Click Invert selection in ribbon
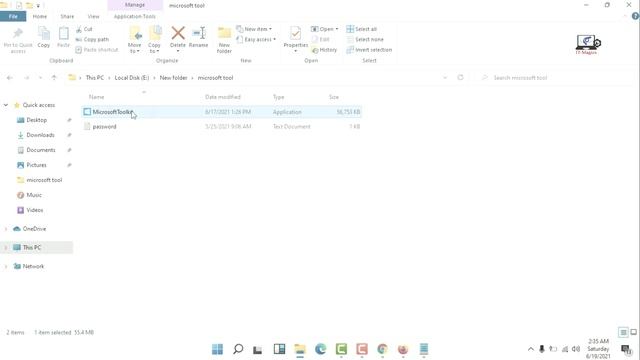The image size is (640, 360). (x=369, y=50)
